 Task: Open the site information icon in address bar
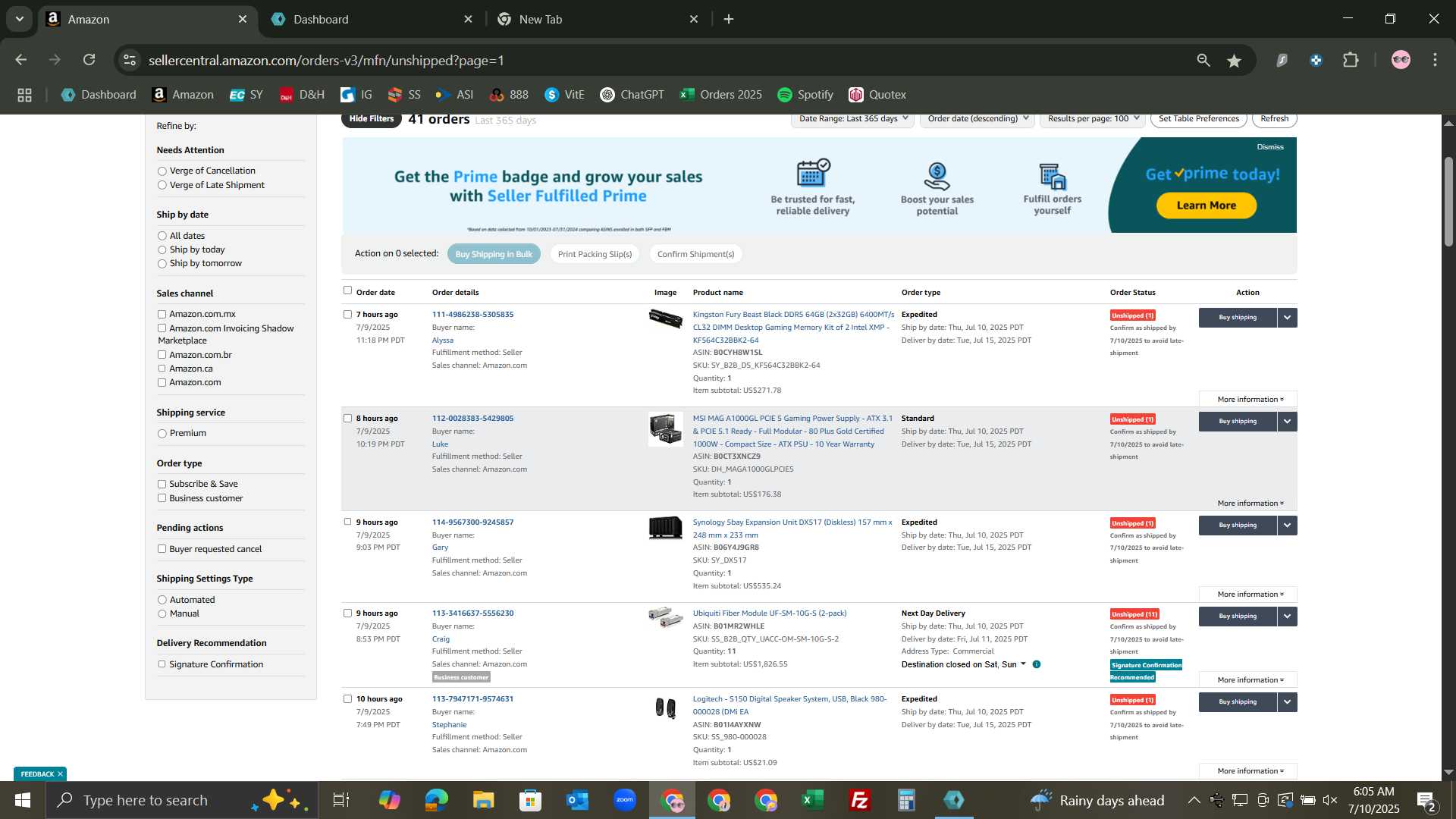pos(130,60)
